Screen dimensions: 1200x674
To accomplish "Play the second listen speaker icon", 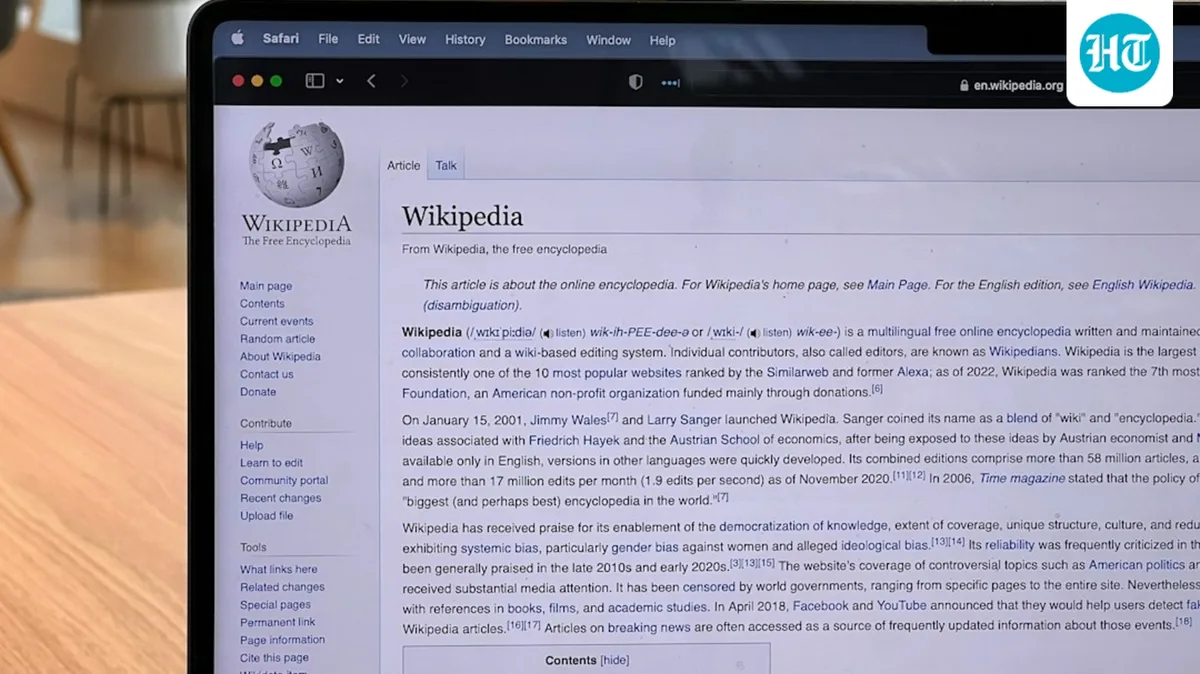I will (753, 333).
